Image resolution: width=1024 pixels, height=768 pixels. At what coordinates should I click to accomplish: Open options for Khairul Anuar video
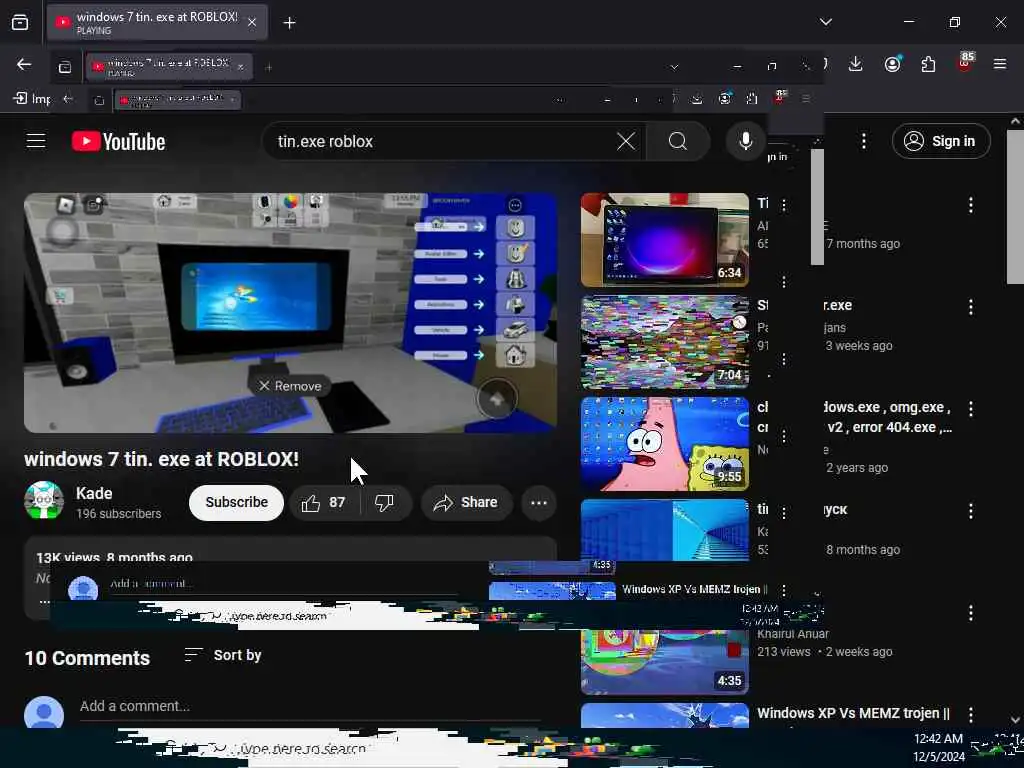pyautogui.click(x=970, y=613)
